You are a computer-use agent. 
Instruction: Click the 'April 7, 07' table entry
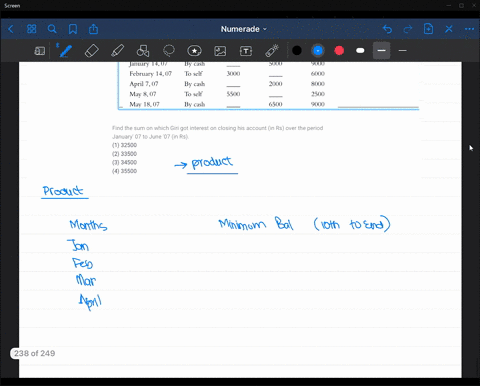point(144,84)
